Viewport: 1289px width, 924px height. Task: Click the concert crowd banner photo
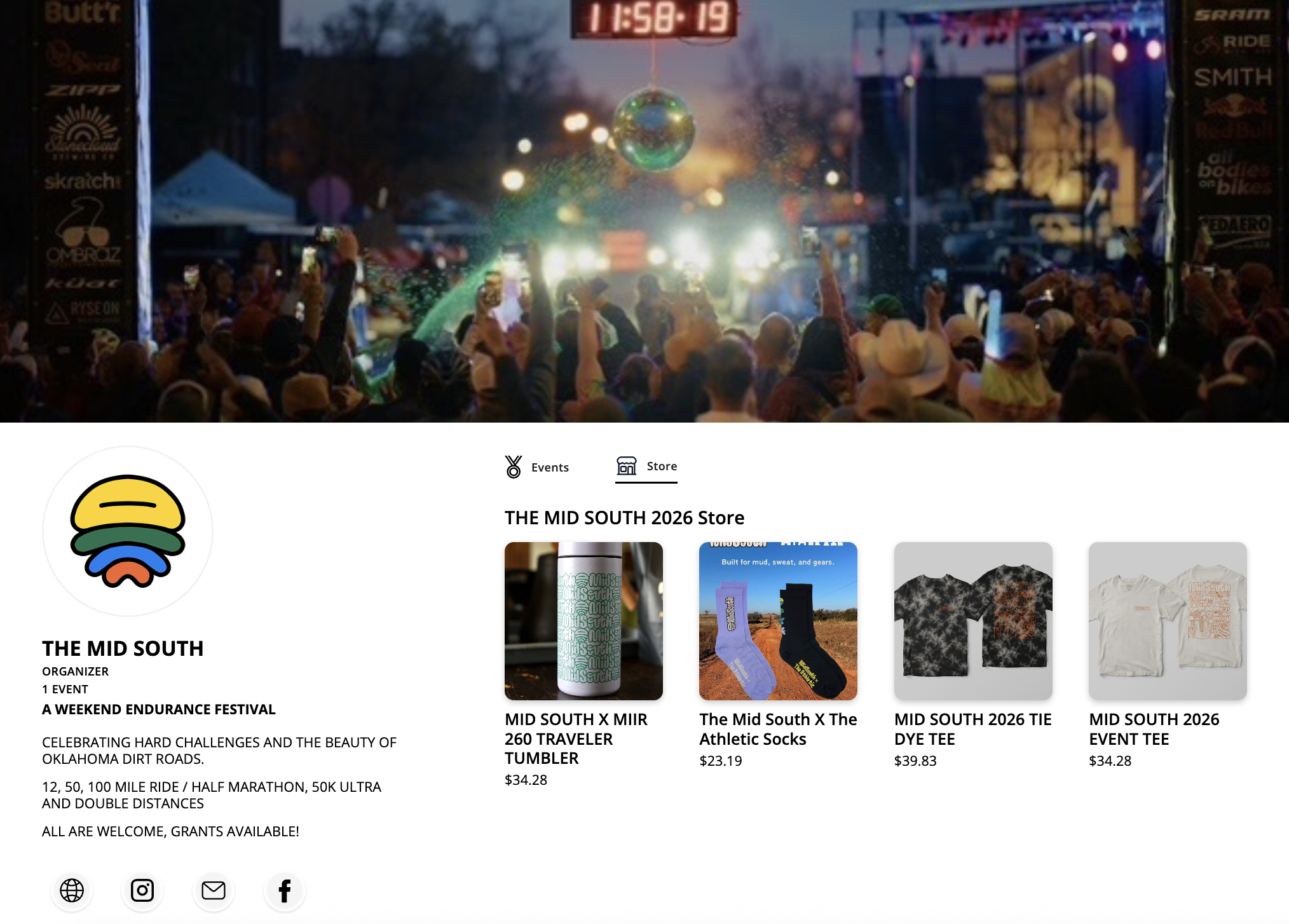(644, 211)
